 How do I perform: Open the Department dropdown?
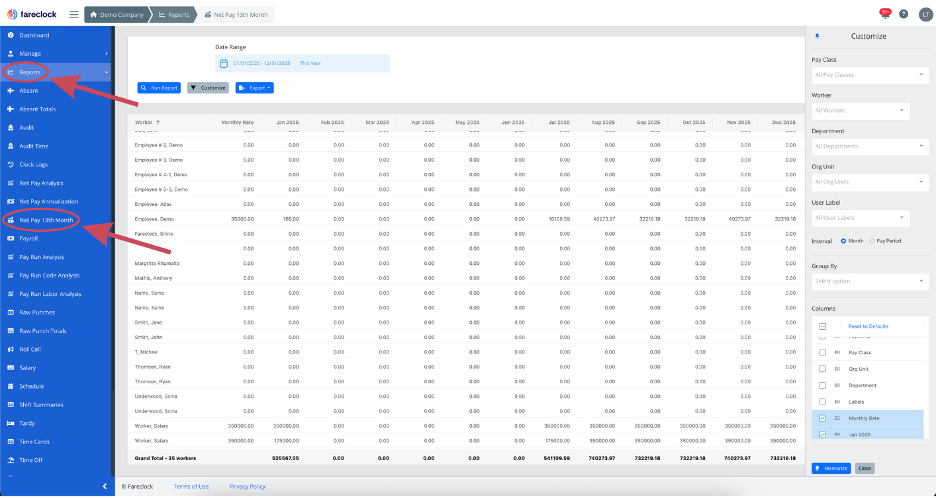[x=870, y=146]
